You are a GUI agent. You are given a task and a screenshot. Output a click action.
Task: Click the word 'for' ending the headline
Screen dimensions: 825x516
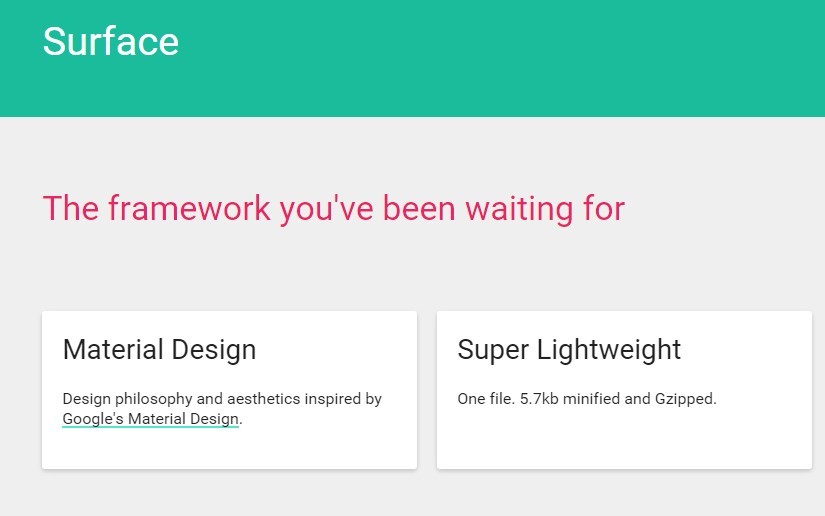click(x=603, y=209)
